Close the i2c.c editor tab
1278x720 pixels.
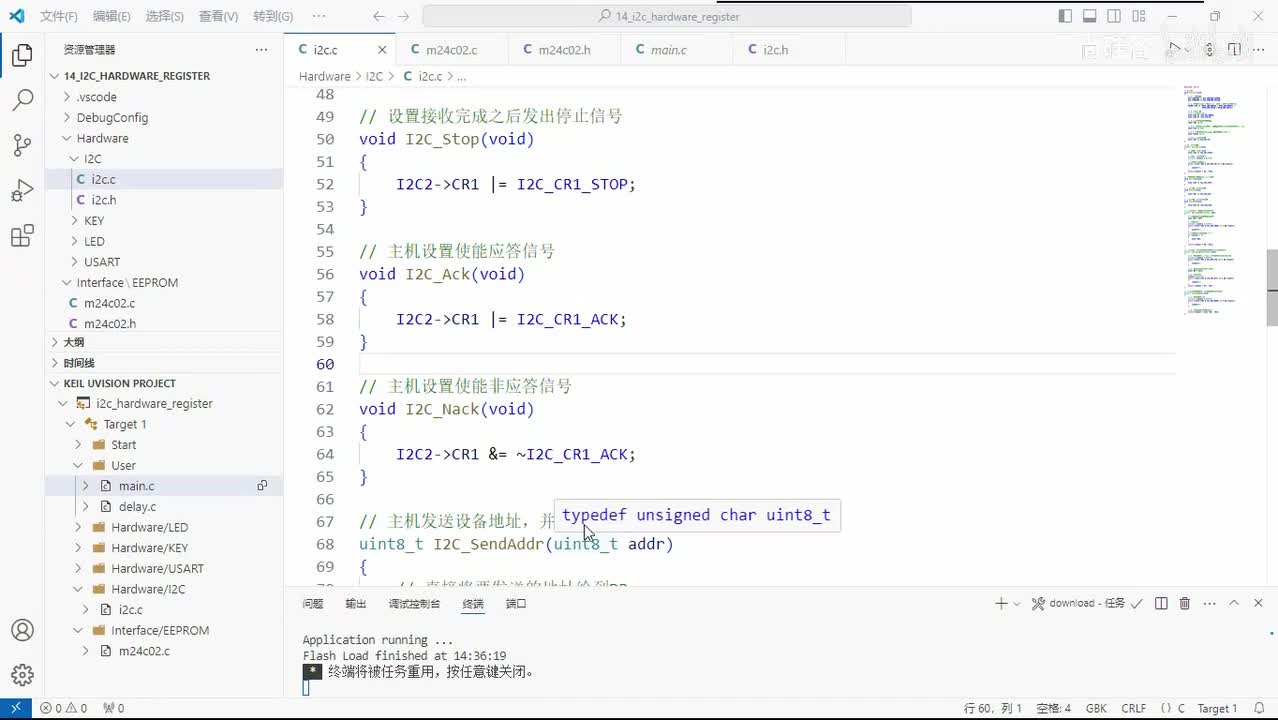(x=382, y=50)
